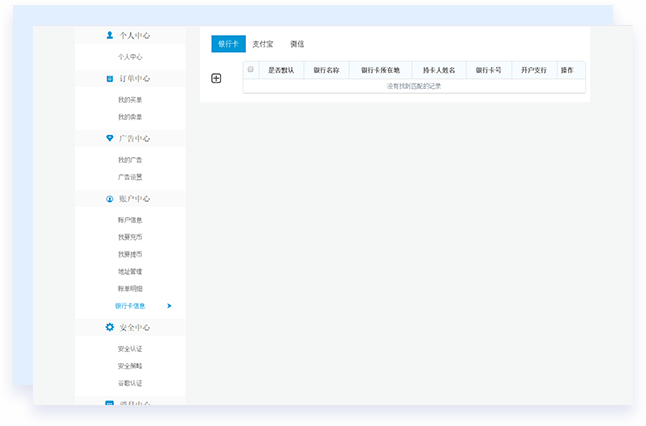646x426 pixels.
Task: Click the add bank card plus icon
Action: point(216,78)
